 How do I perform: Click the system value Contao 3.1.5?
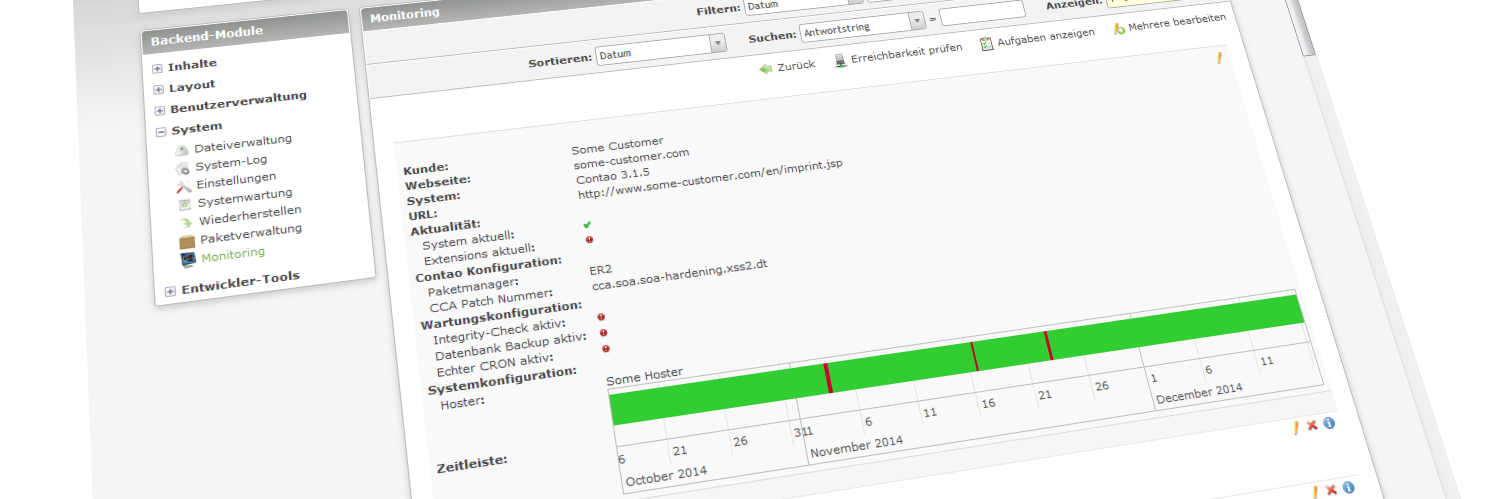click(x=612, y=177)
